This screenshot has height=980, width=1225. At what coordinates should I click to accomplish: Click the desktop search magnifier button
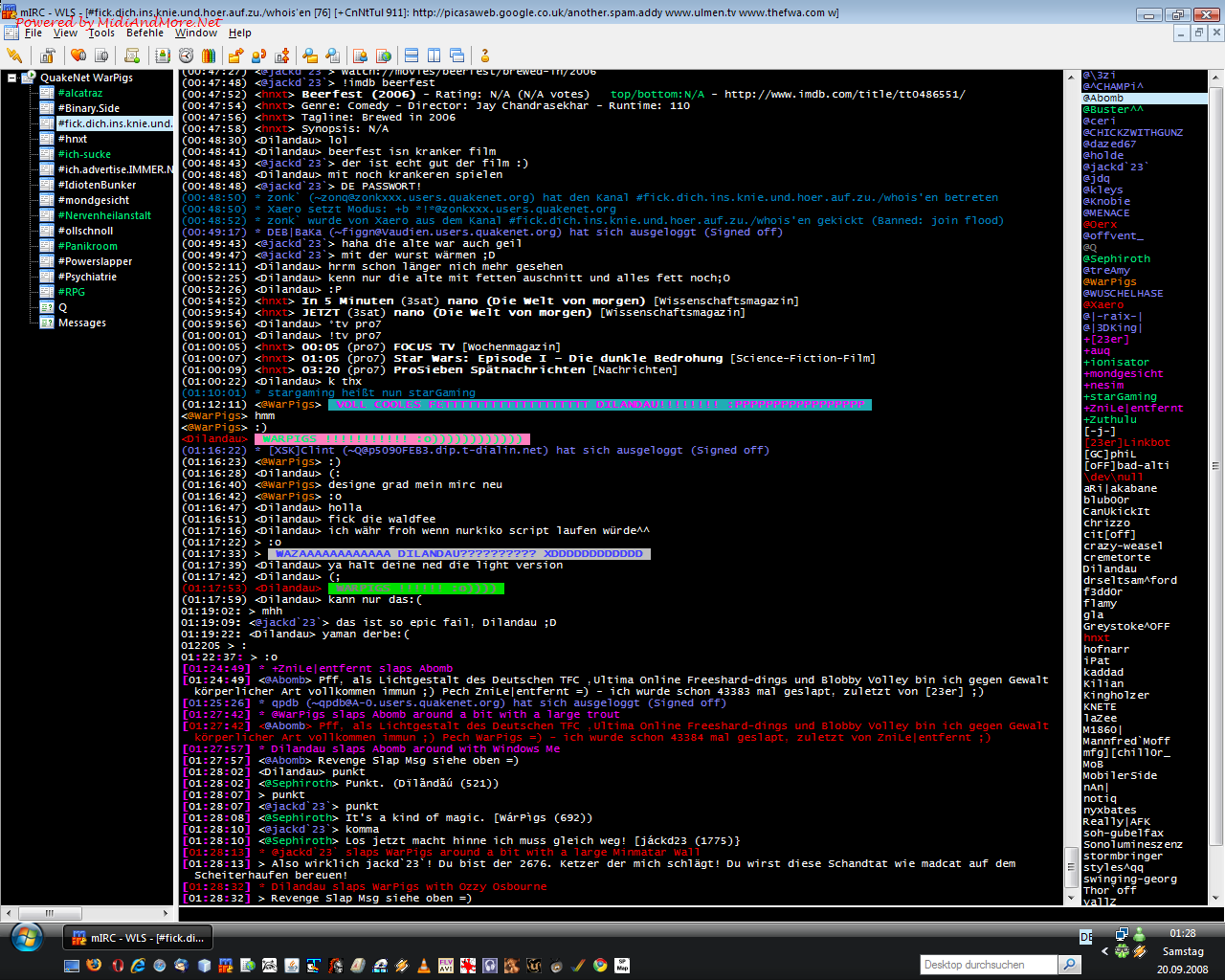(x=1070, y=965)
